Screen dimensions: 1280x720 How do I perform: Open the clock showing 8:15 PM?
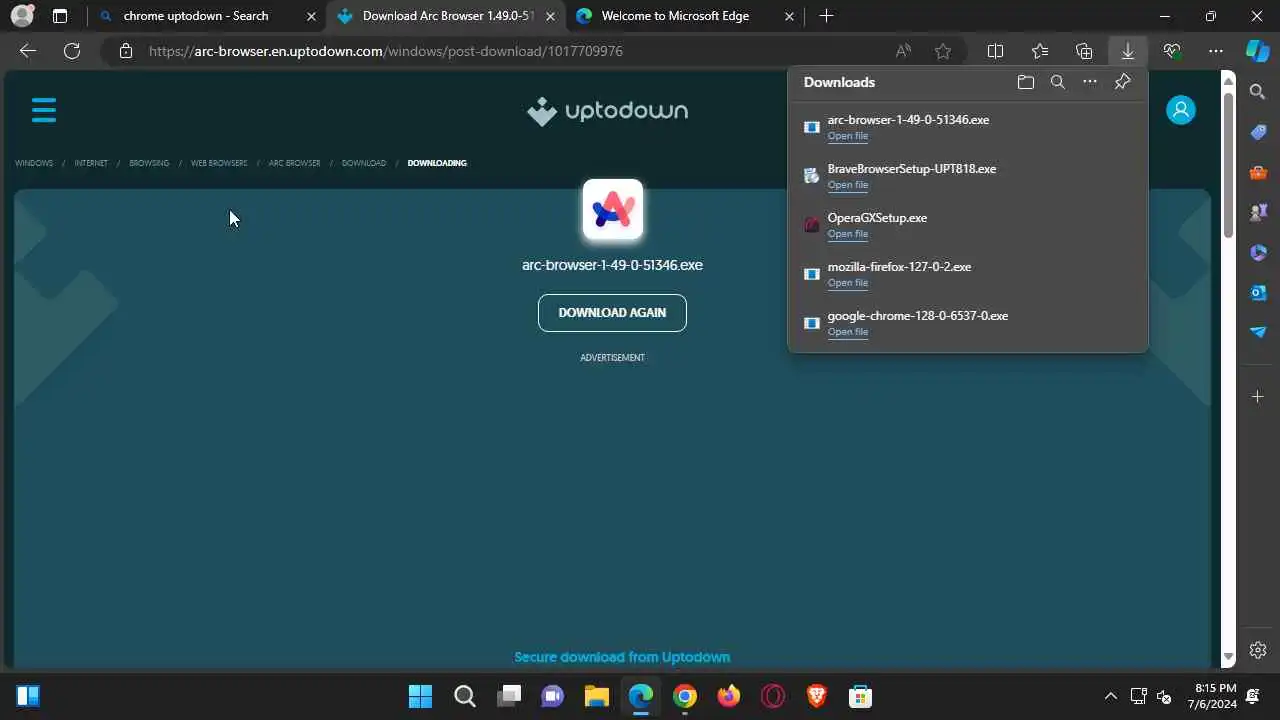click(1215, 696)
